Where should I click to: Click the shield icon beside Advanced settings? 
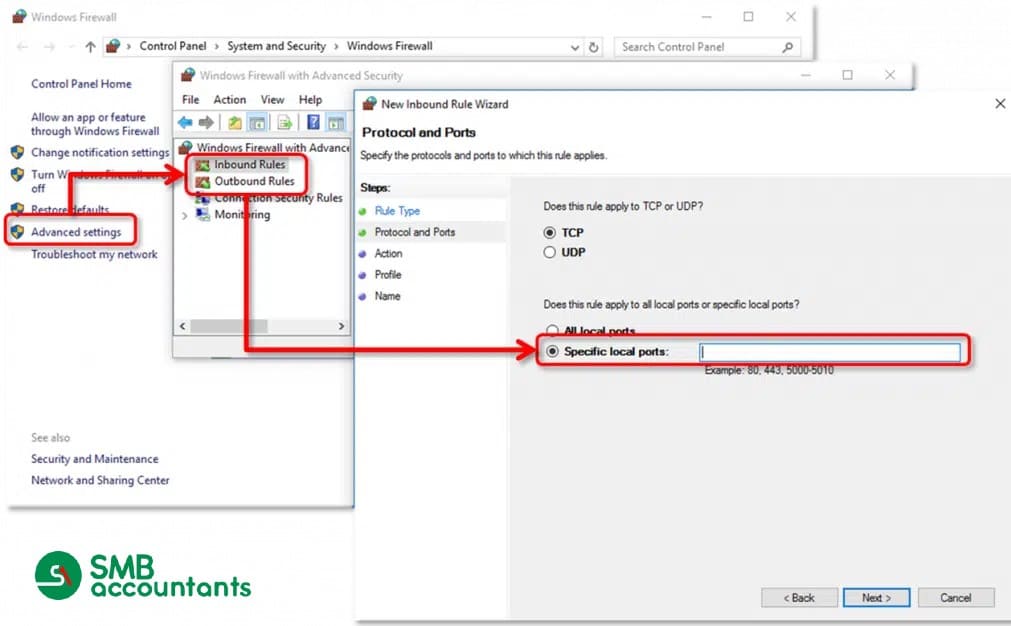17,232
